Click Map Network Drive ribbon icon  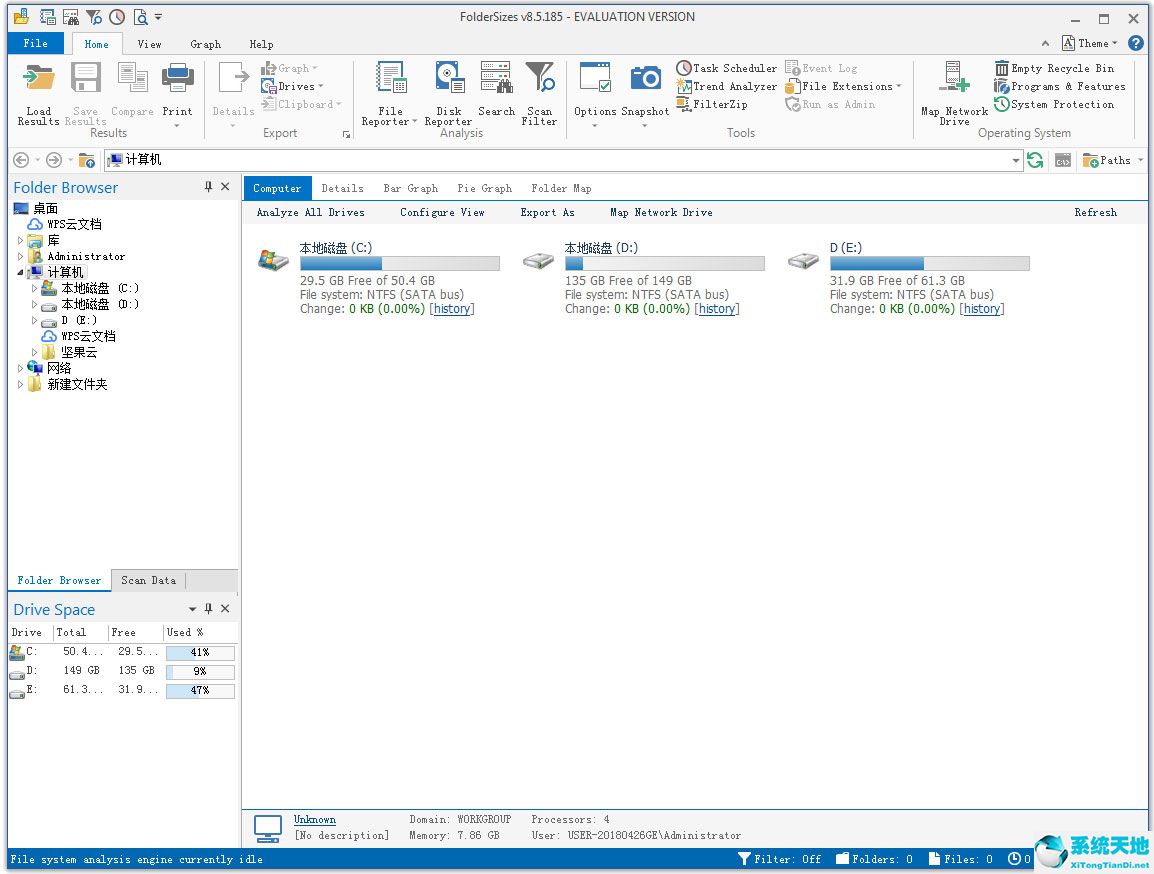pos(954,78)
